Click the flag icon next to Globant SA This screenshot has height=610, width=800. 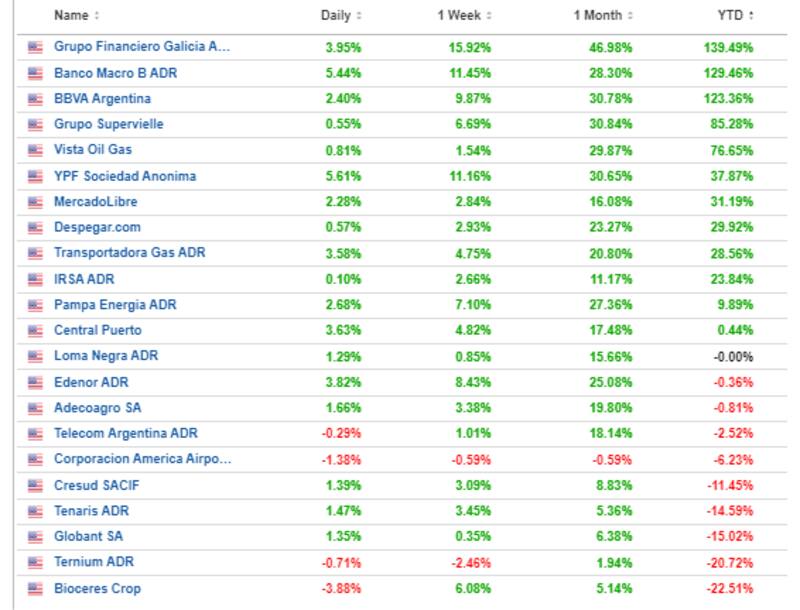click(36, 537)
